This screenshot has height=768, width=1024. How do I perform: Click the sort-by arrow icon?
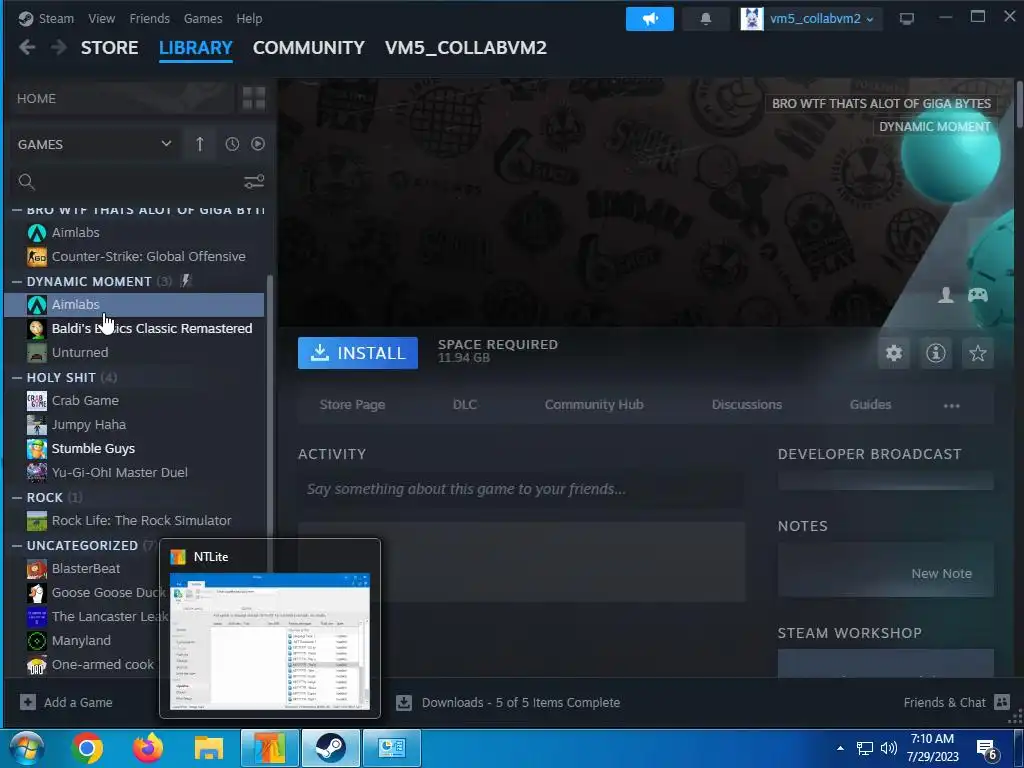(x=200, y=144)
